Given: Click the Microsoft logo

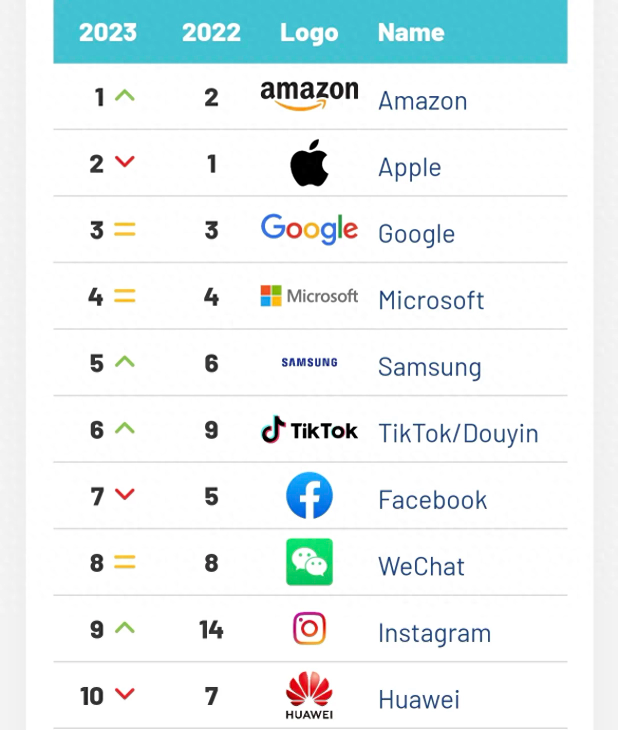Looking at the screenshot, I should pos(309,296).
